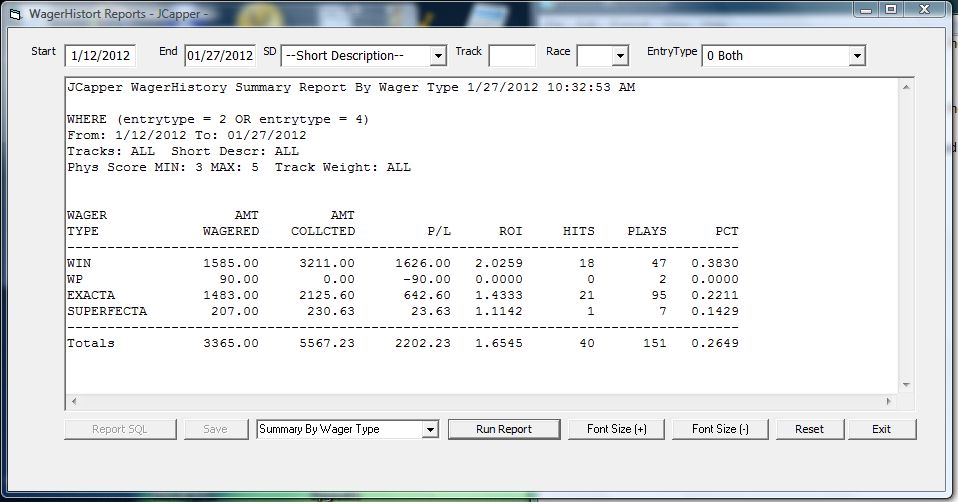Click the WHERE entrytype clause line
This screenshot has width=958, height=502.
[218, 119]
